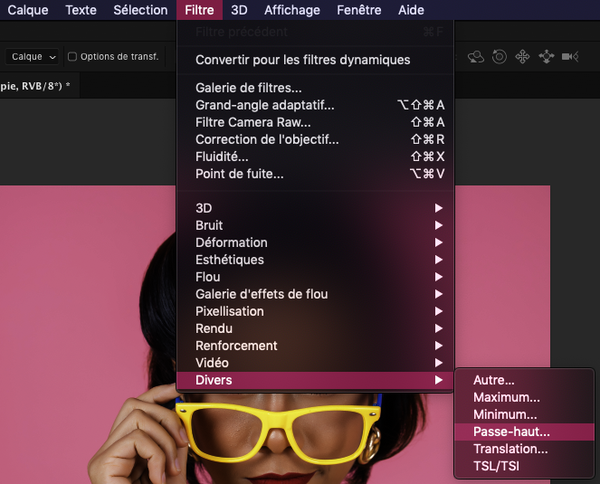Screen dimensions: 600x484
Task: Open the Fenêtre menu
Action: [359, 10]
